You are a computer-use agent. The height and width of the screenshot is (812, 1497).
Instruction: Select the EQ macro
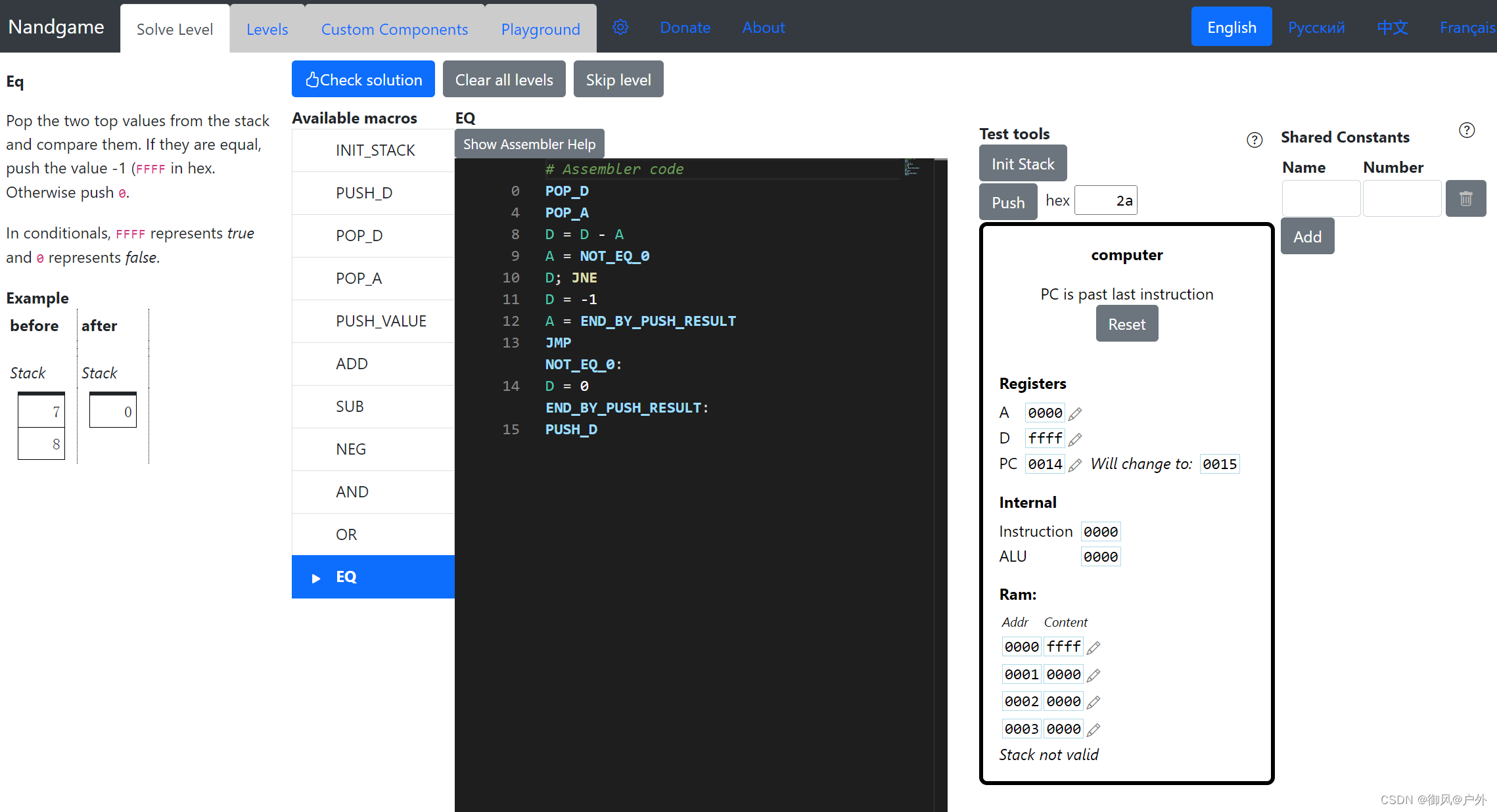[x=373, y=577]
